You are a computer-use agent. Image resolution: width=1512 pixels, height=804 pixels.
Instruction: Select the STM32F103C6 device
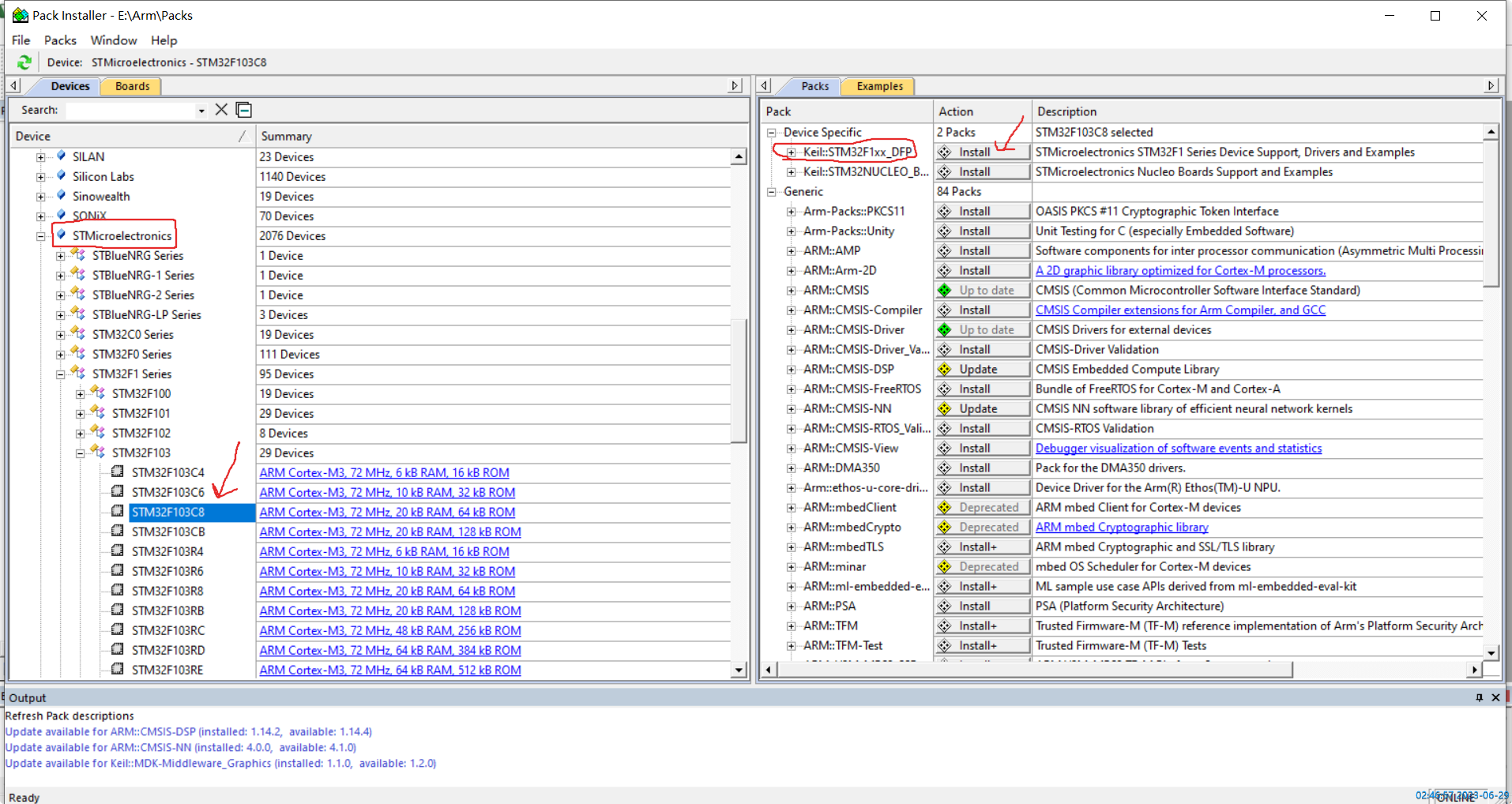[167, 493]
